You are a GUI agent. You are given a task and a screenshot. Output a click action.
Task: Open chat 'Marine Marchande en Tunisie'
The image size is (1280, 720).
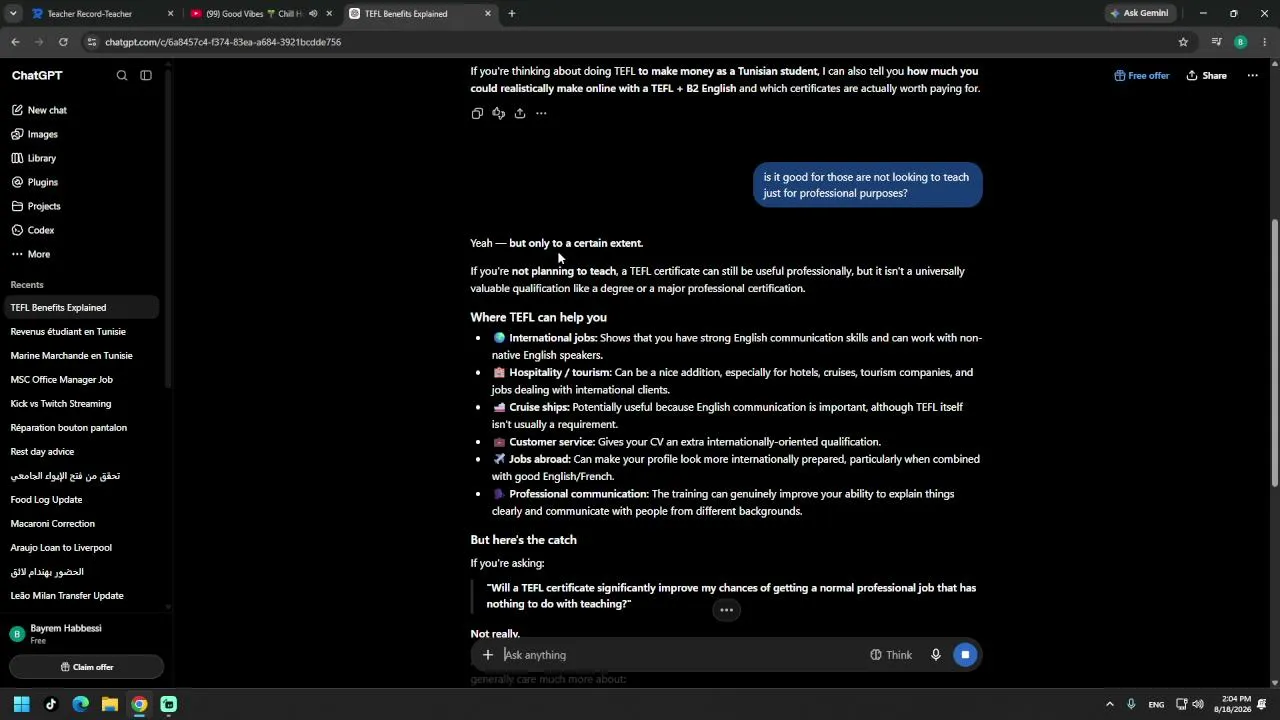tap(80, 356)
